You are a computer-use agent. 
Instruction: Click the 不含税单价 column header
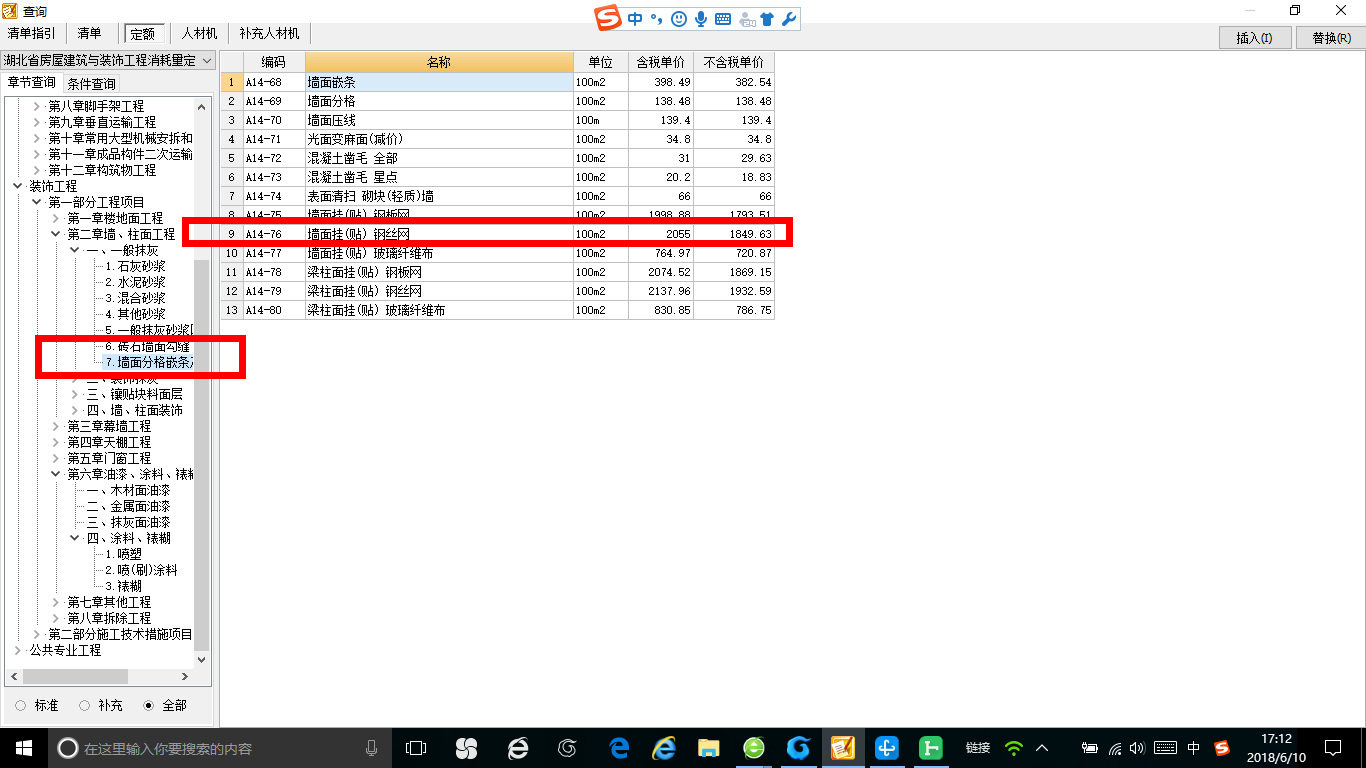(x=733, y=62)
